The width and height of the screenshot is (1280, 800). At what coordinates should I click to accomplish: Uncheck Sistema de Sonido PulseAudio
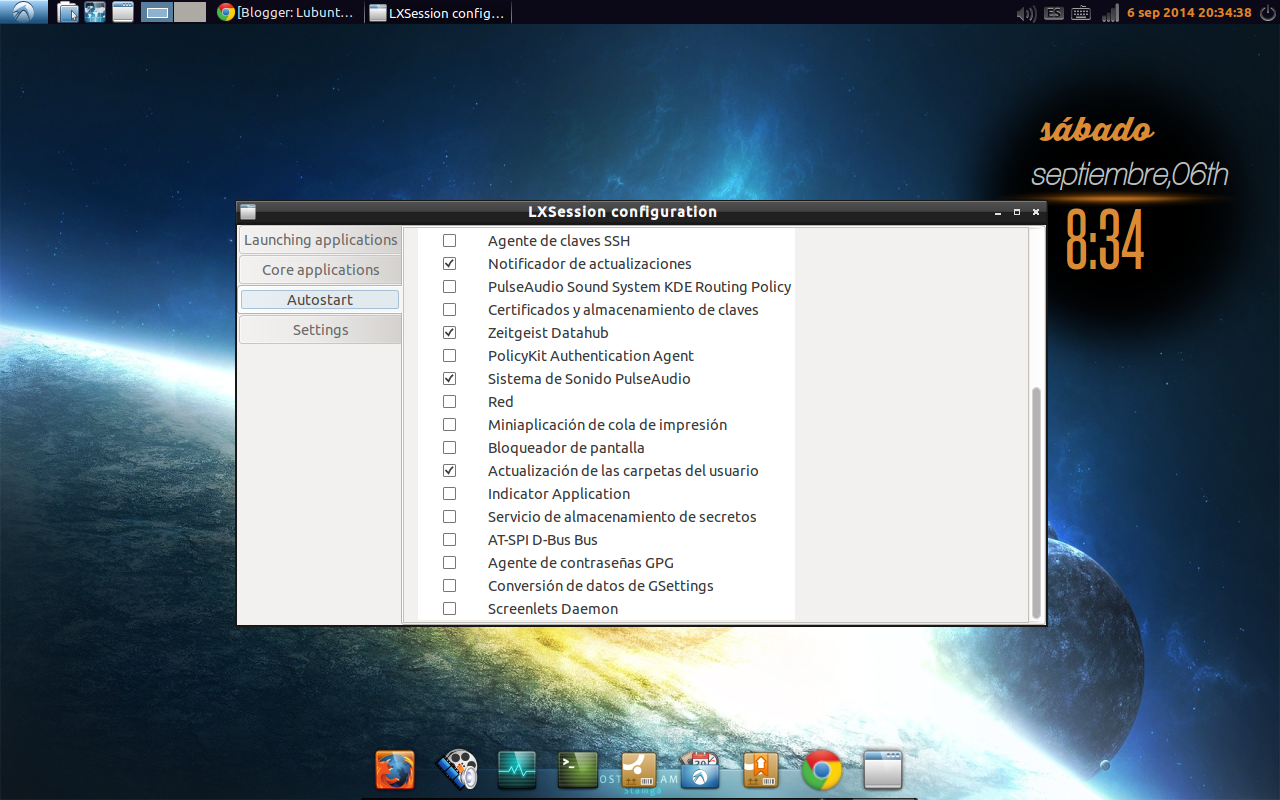point(449,378)
